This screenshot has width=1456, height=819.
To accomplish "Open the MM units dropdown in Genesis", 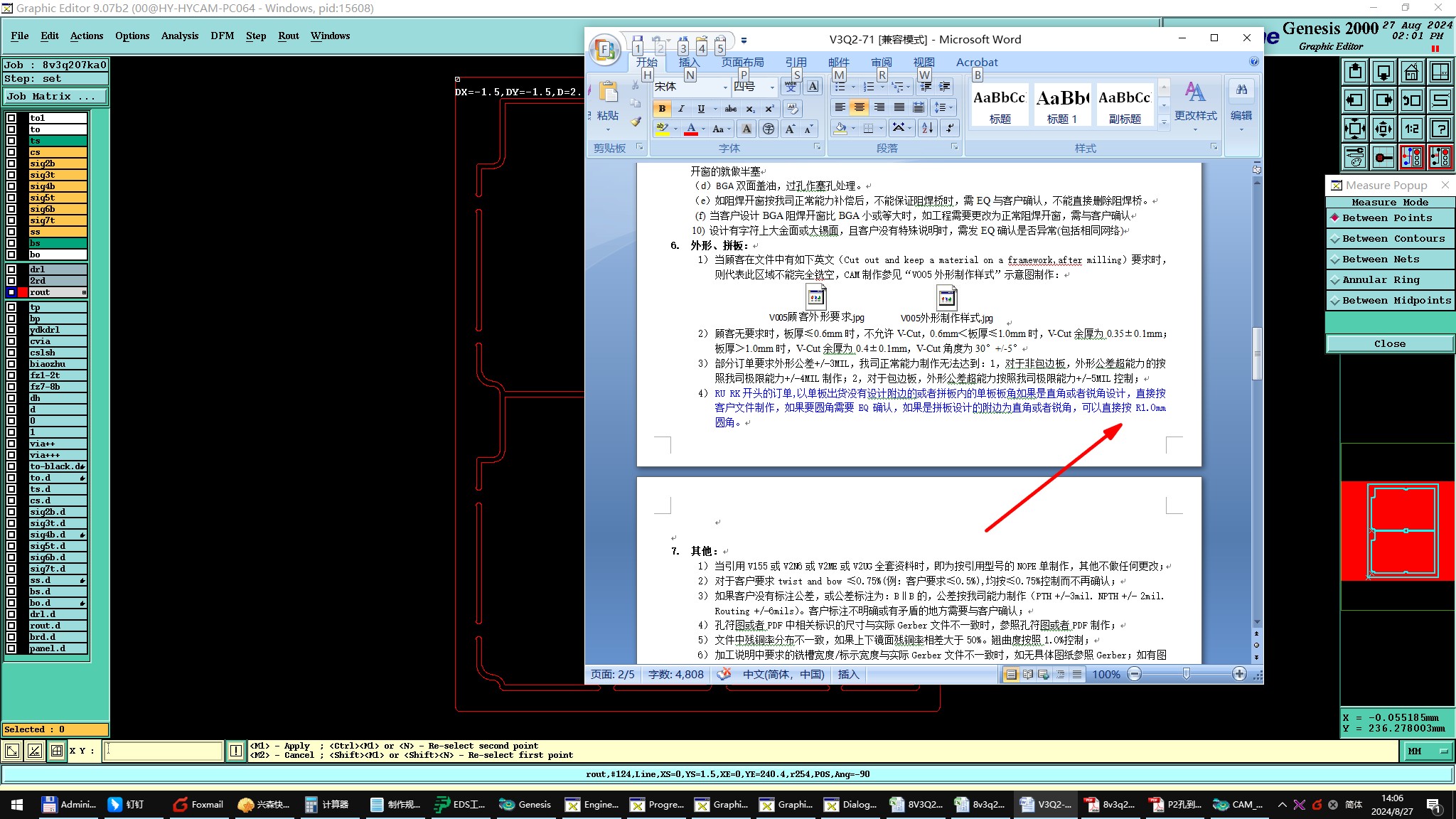I will click(x=1428, y=751).
